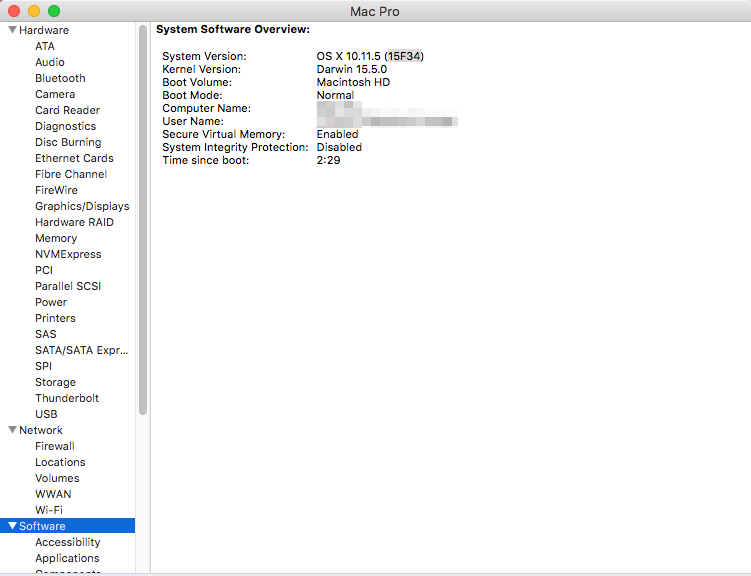Select Wi-Fi under Network
This screenshot has width=751, height=576.
point(49,510)
